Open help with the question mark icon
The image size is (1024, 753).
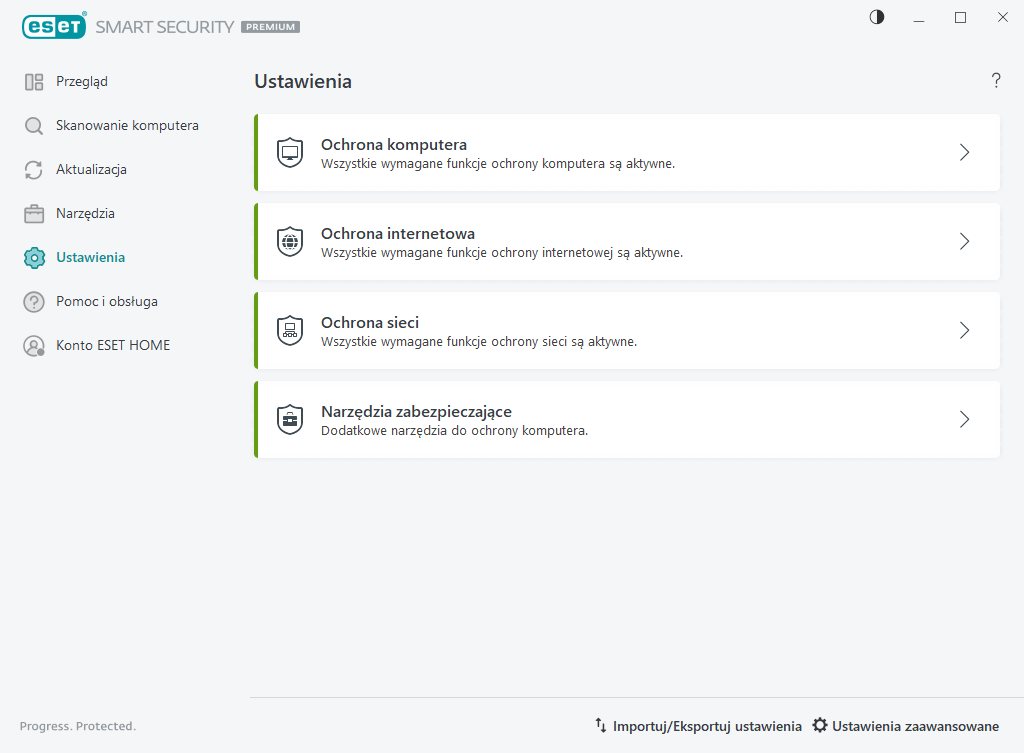[996, 81]
